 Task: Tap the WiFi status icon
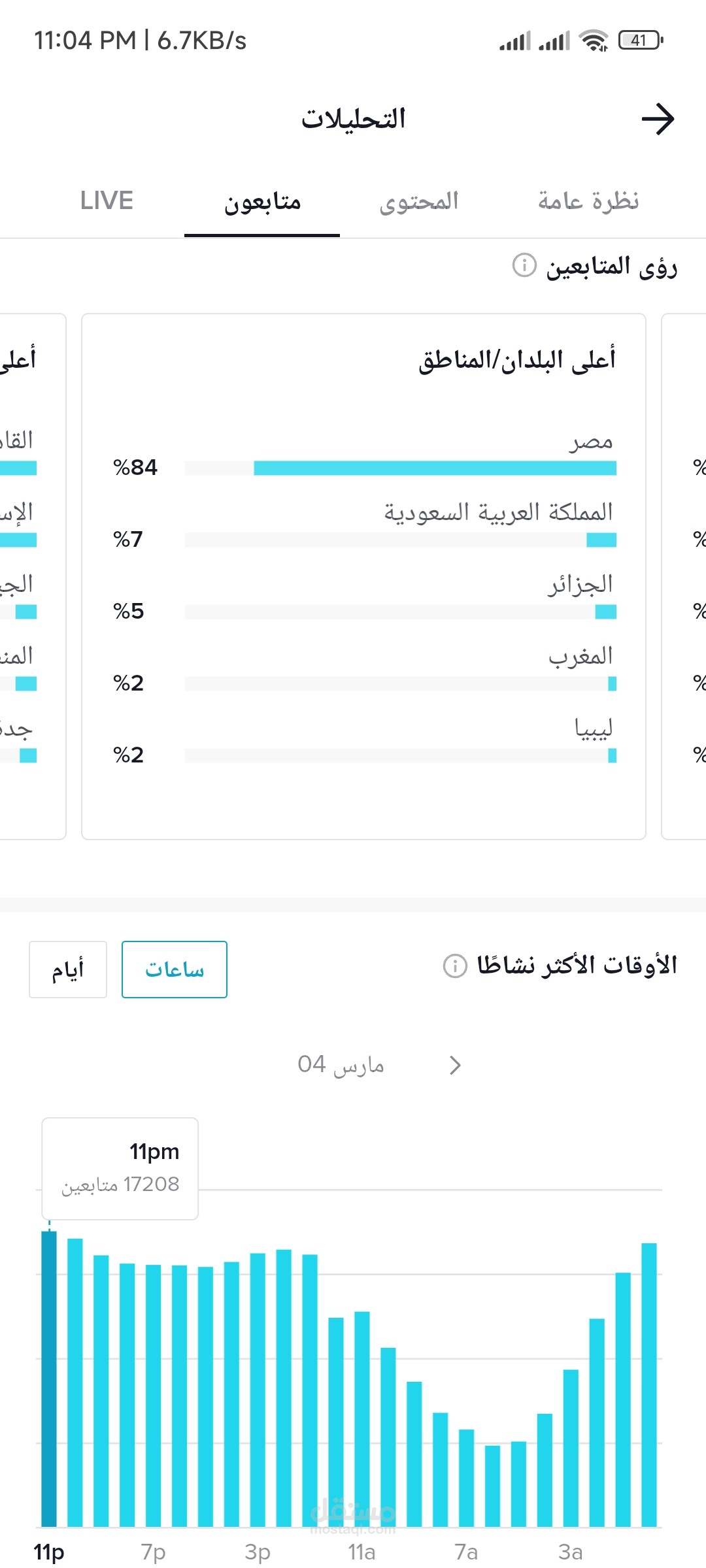click(x=594, y=41)
